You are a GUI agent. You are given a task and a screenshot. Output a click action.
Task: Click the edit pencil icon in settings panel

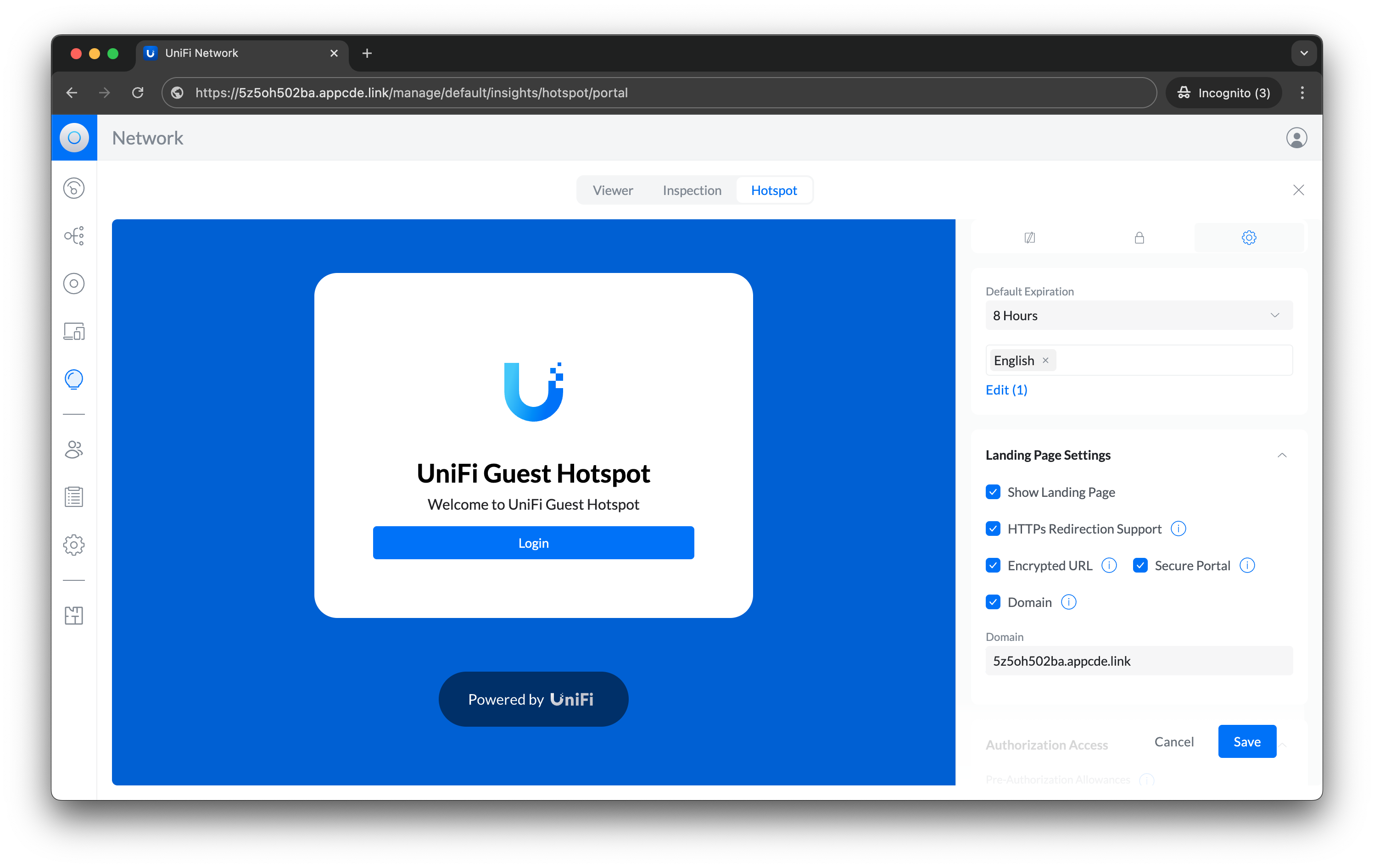pos(1029,237)
